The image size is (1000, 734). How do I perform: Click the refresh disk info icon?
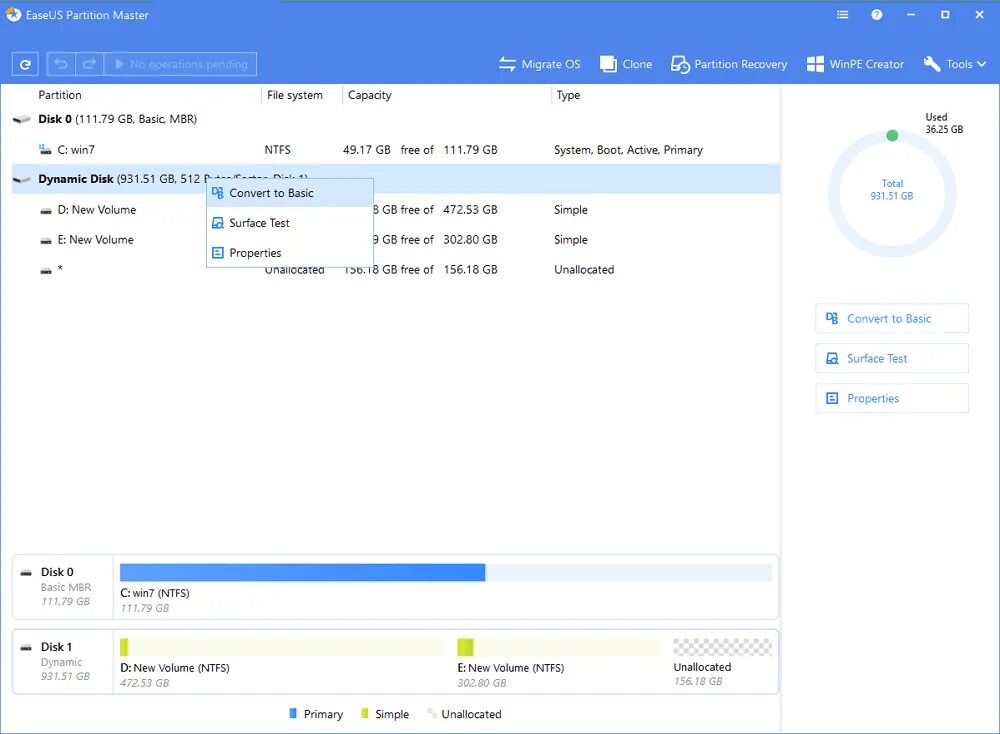point(25,64)
